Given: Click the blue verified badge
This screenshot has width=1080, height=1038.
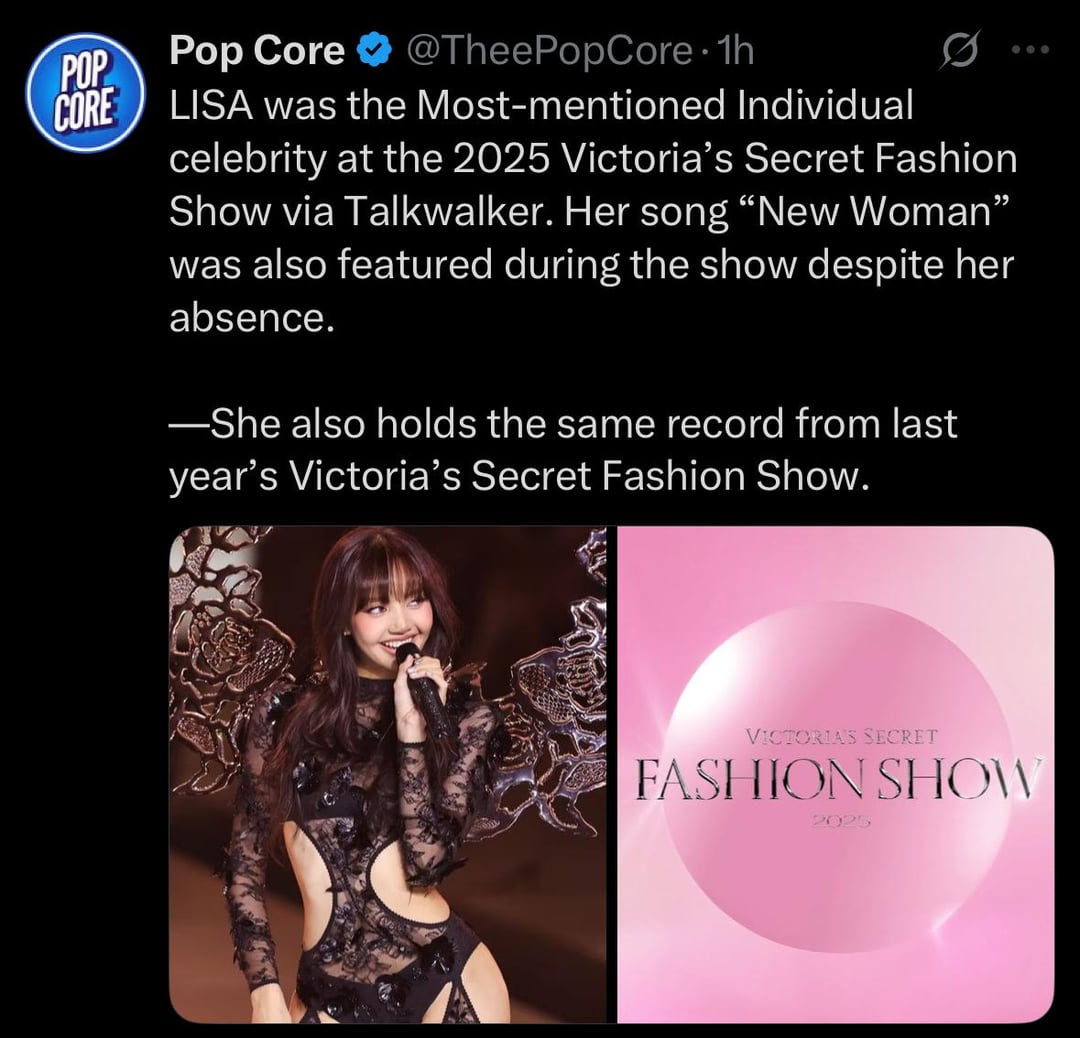Looking at the screenshot, I should [x=373, y=51].
